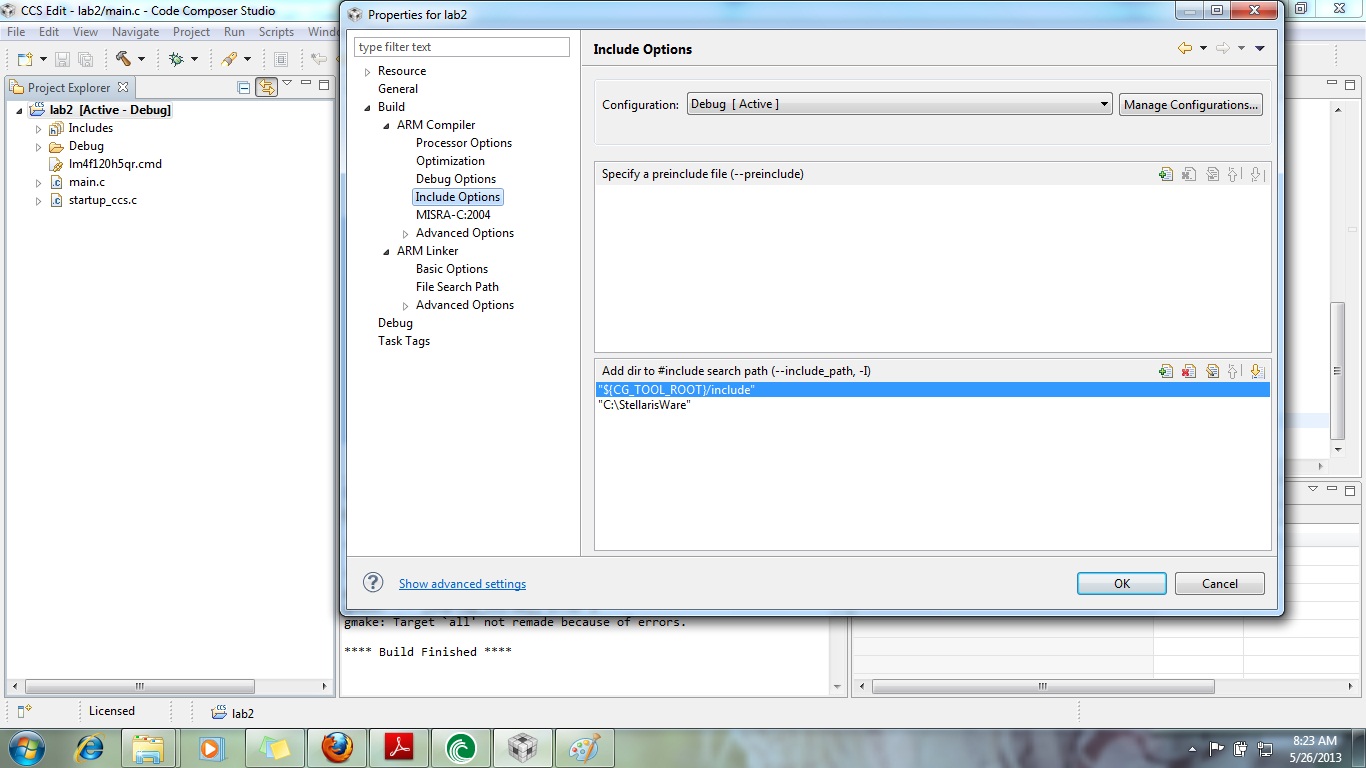
Task: Move preinclude entry up
Action: (1234, 174)
